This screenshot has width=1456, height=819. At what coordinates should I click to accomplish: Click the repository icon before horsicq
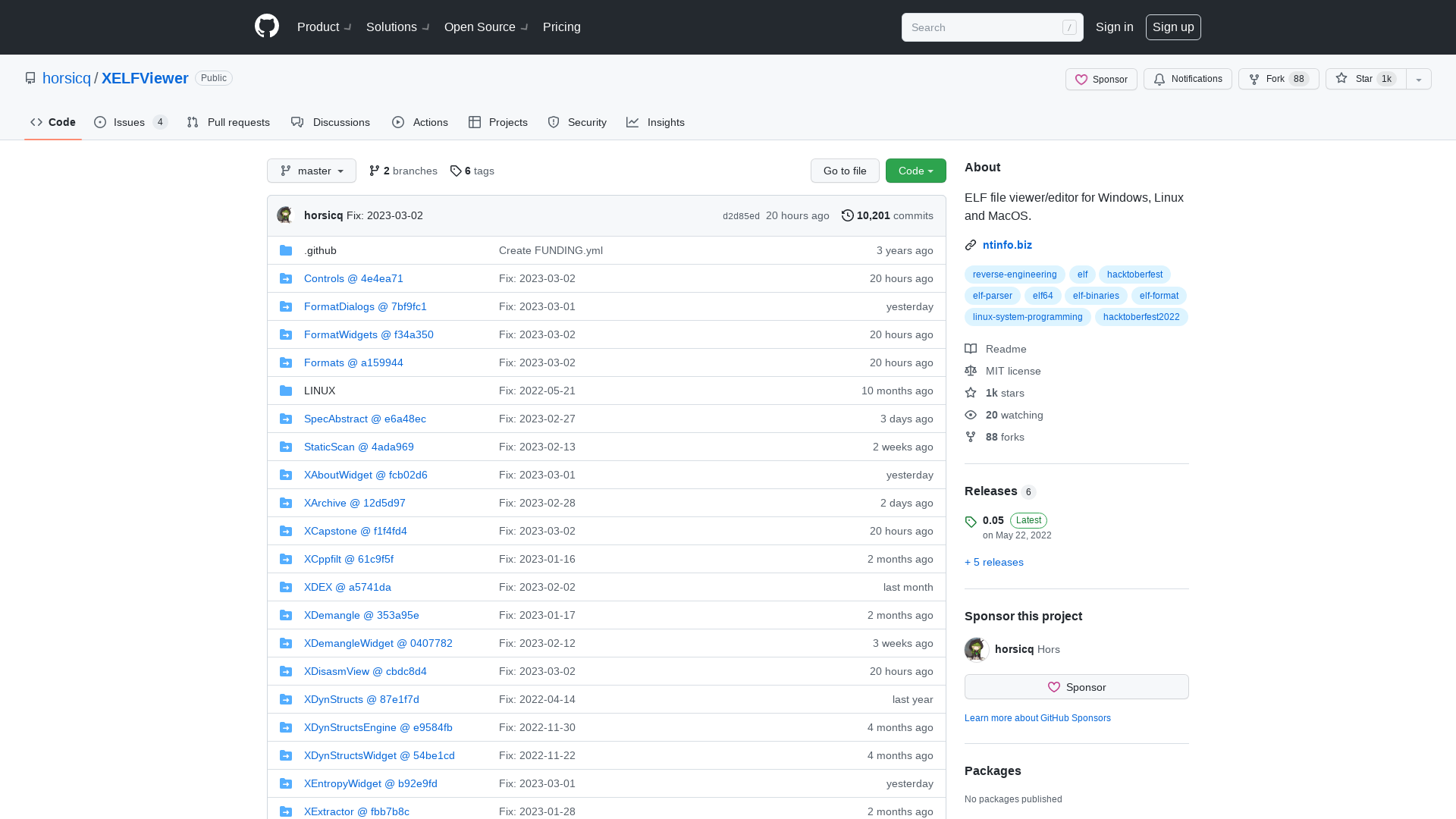pos(30,78)
